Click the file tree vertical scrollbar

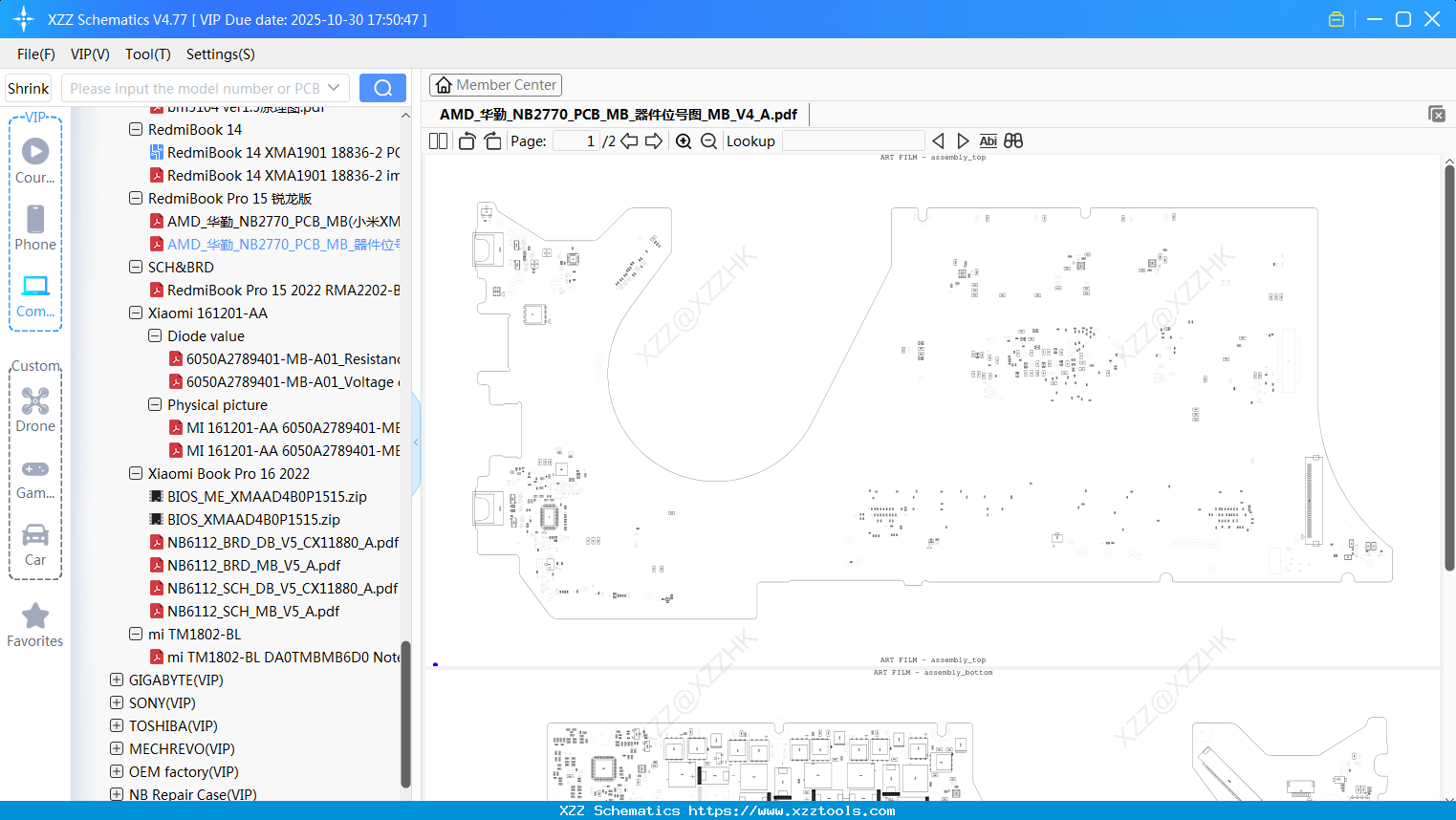click(405, 715)
